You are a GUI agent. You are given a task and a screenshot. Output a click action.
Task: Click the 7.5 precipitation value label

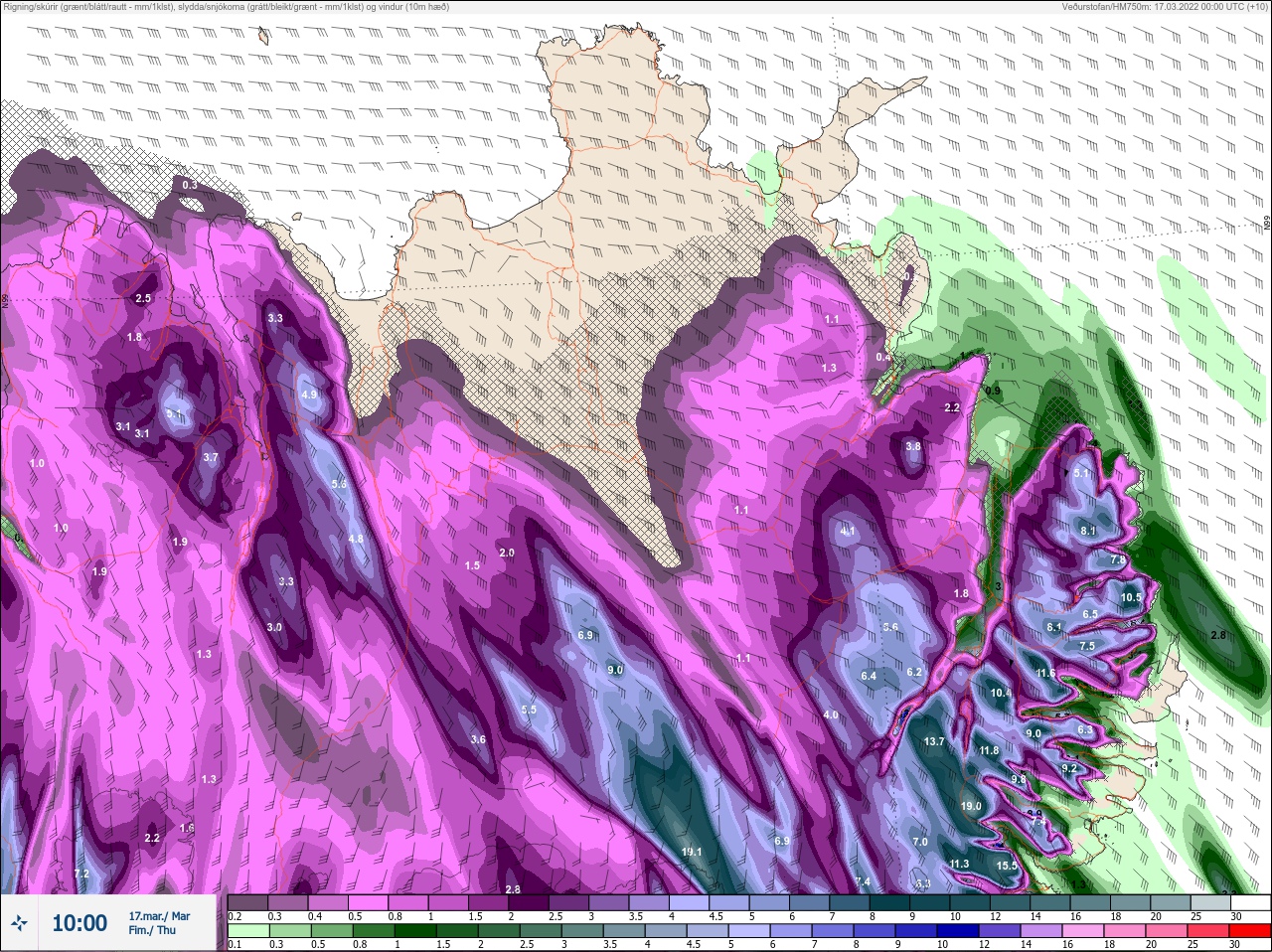(x=1087, y=646)
